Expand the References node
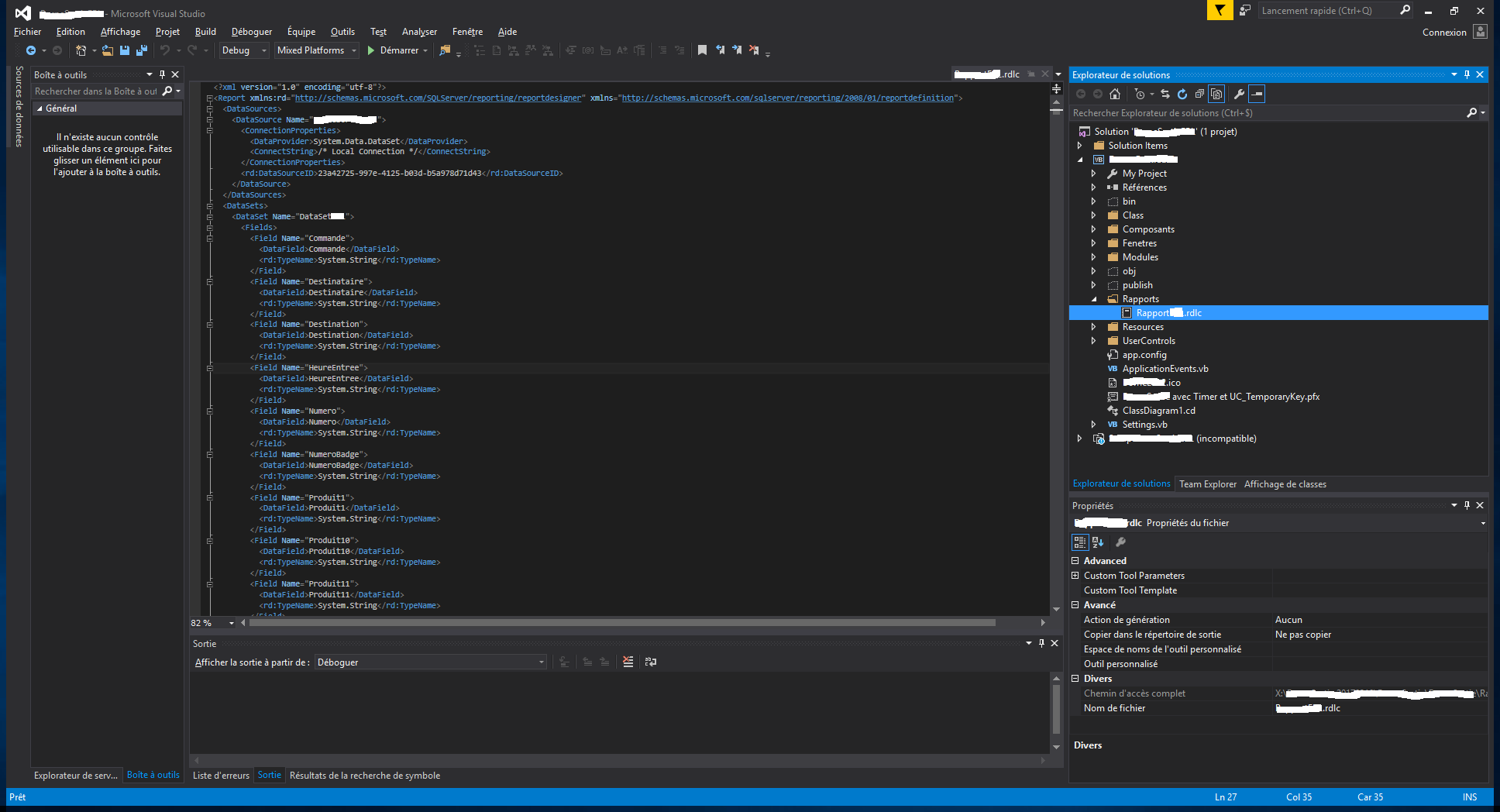Viewport: 1500px width, 812px height. (x=1093, y=187)
